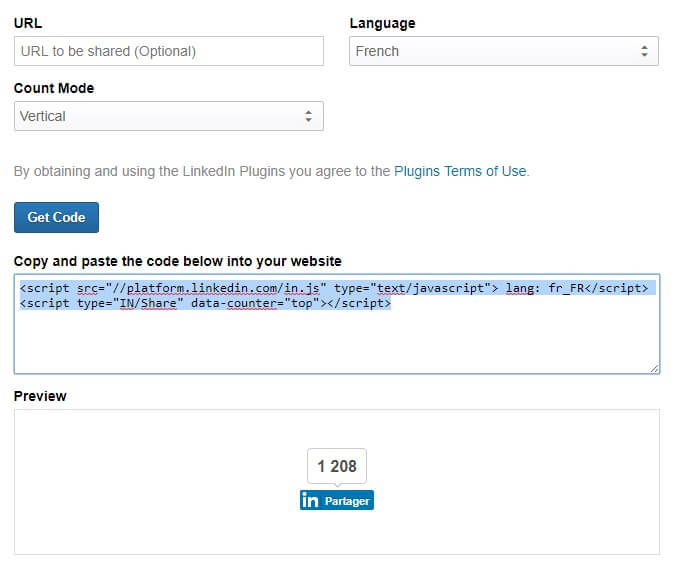Click the empty area of code textarea

point(337,342)
